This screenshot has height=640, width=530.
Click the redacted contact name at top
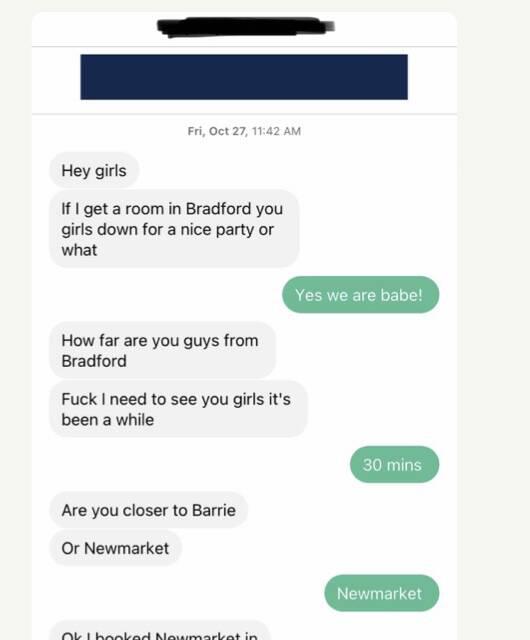tap(245, 27)
